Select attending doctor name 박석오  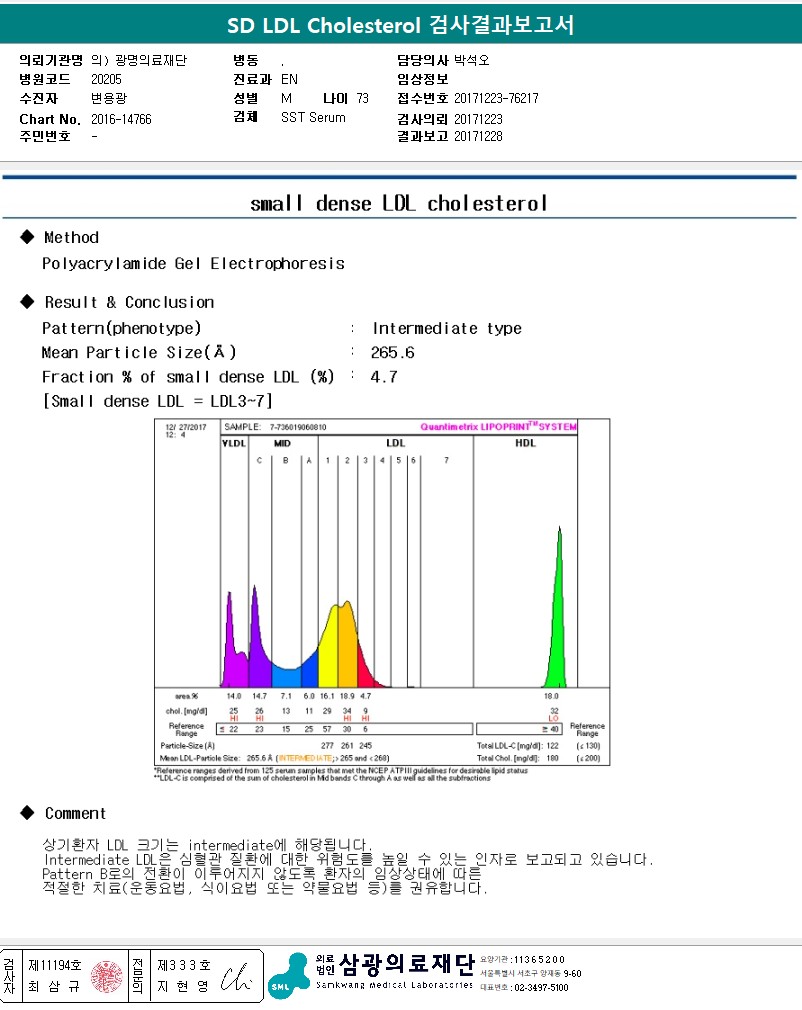tap(472, 60)
